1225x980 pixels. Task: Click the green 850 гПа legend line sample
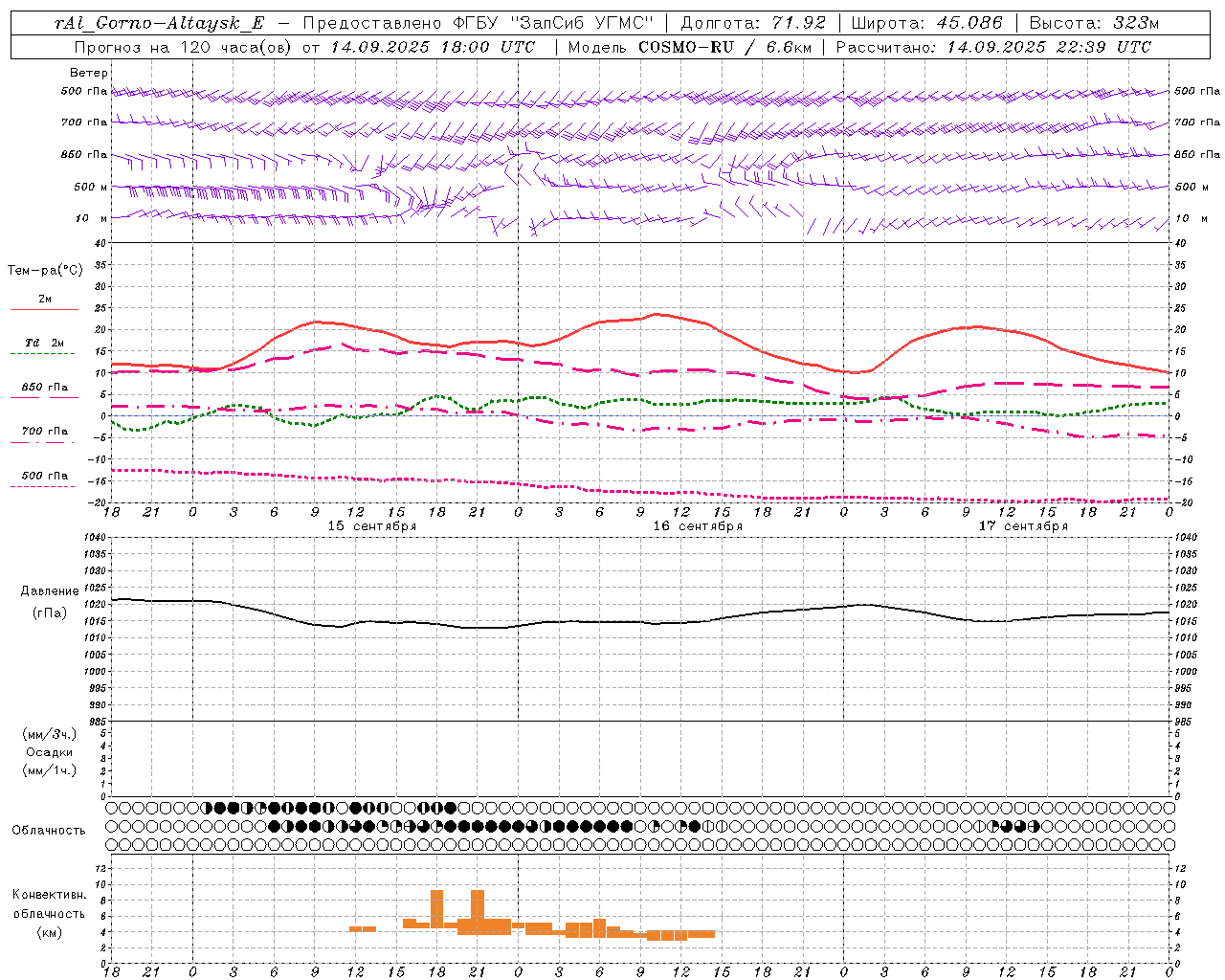[x=44, y=398]
